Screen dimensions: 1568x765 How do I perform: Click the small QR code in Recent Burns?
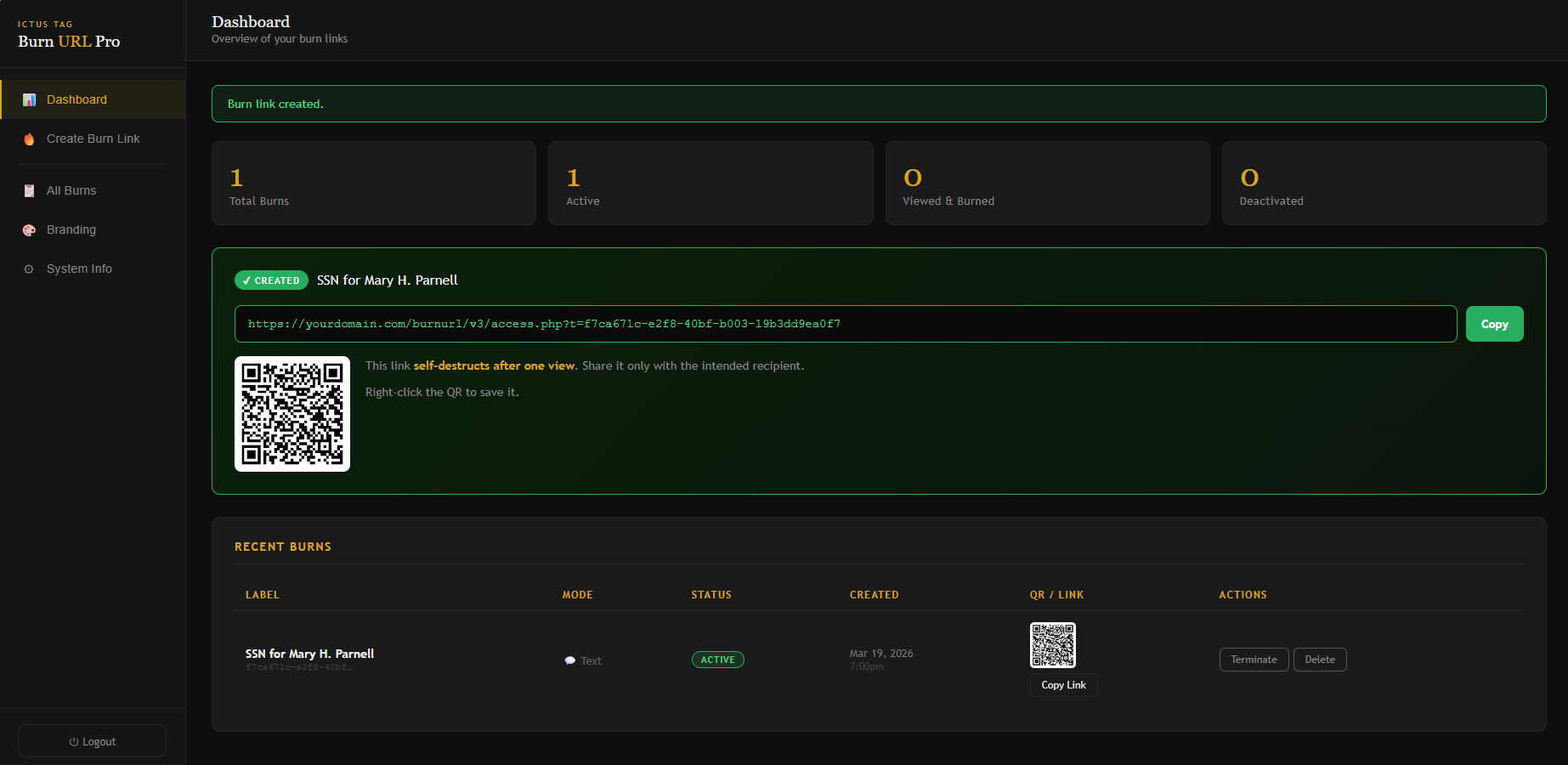tap(1052, 645)
